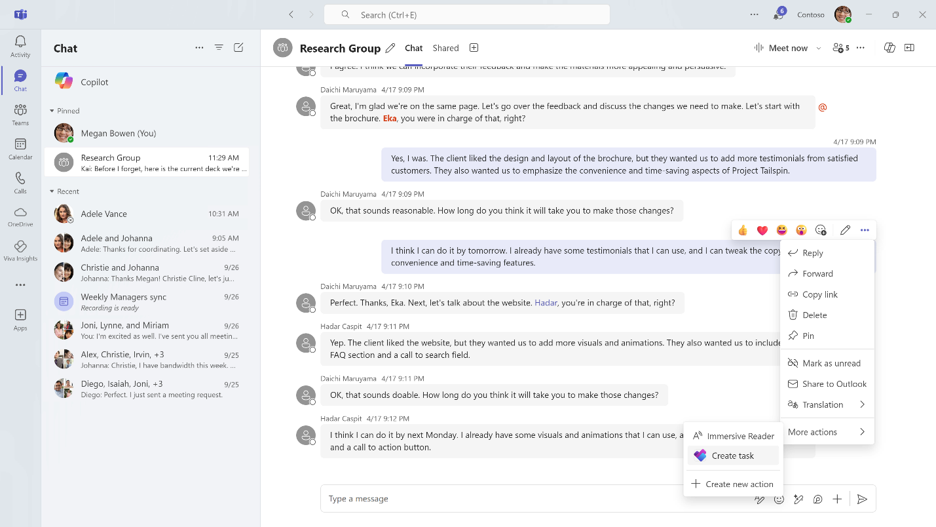
Task: Select Create task from the menu
Action: (x=733, y=456)
